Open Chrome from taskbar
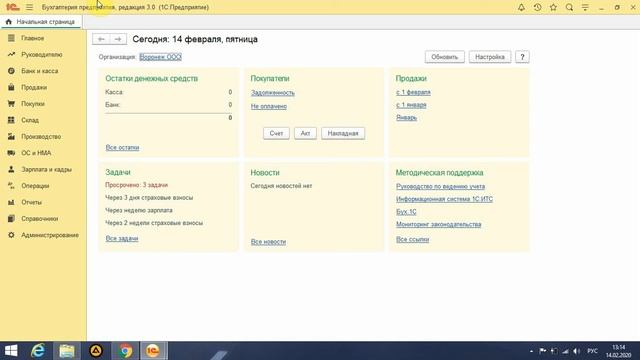This screenshot has height=360, width=640. pyautogui.click(x=125, y=351)
